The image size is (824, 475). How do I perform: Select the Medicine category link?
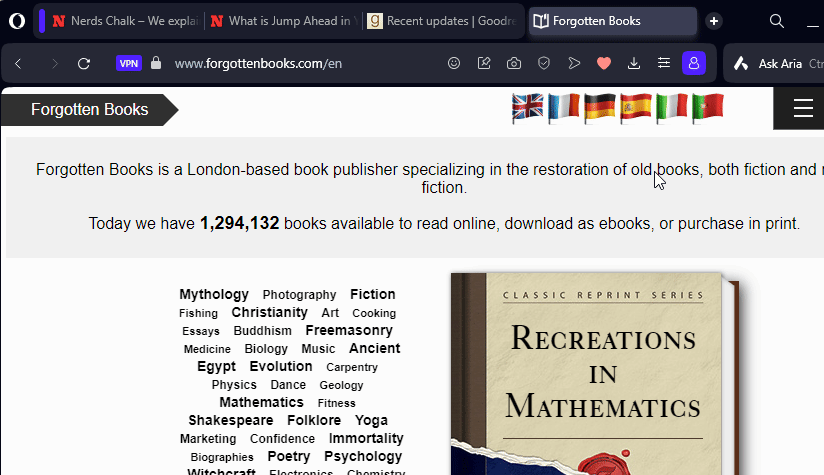(x=207, y=349)
